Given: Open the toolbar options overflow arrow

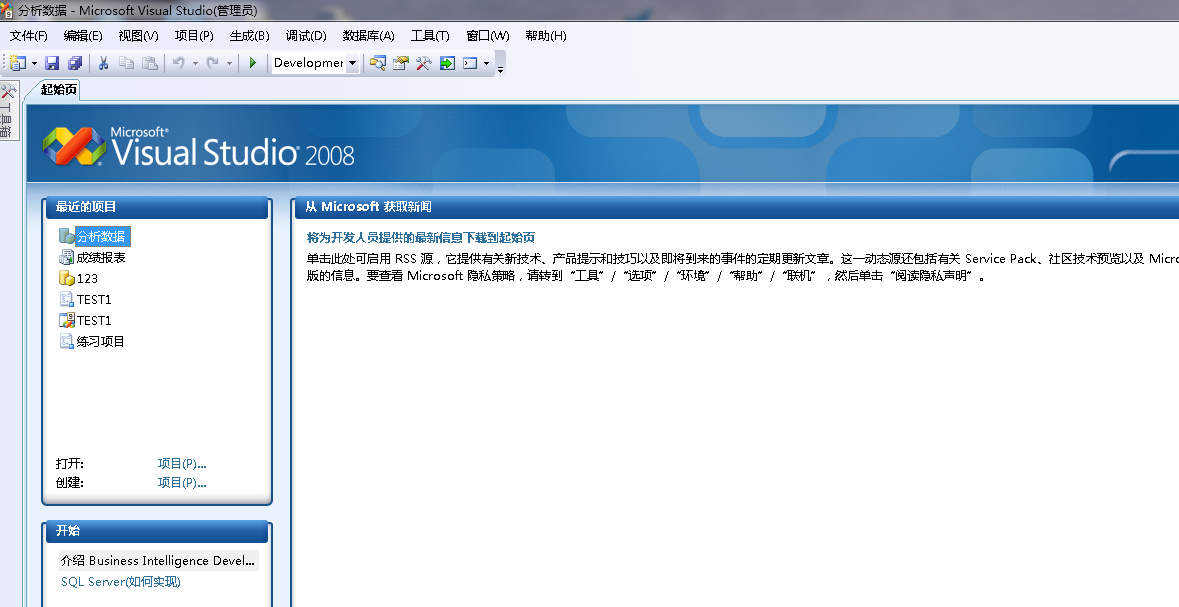Looking at the screenshot, I should tap(500, 68).
